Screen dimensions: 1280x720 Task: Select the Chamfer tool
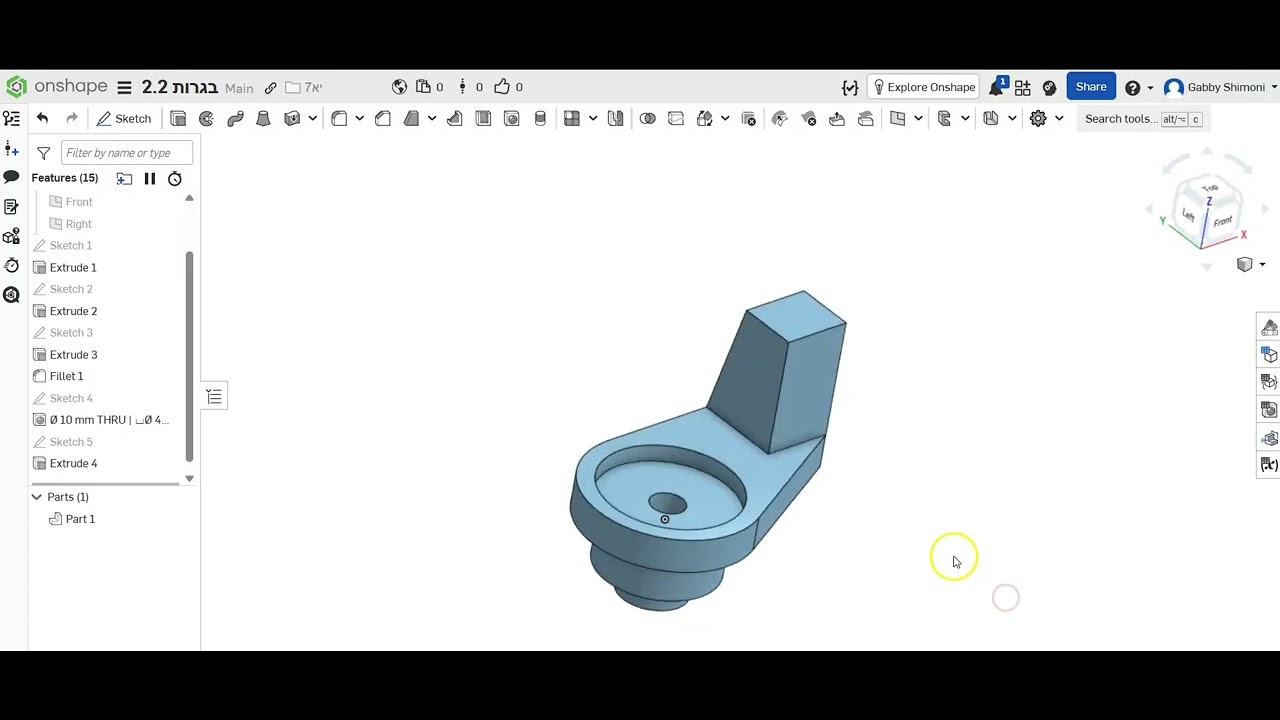(x=382, y=119)
